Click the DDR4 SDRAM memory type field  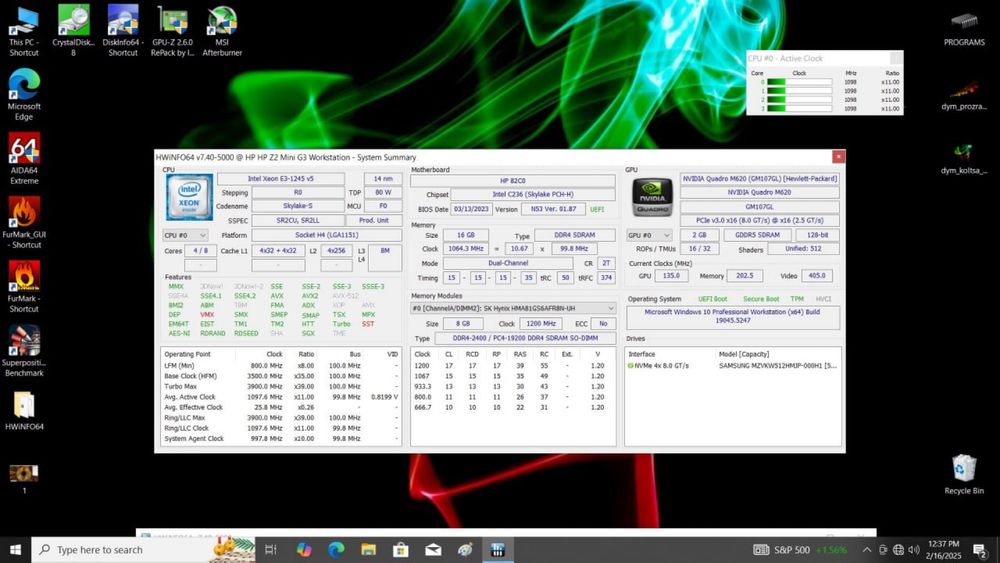(575, 235)
